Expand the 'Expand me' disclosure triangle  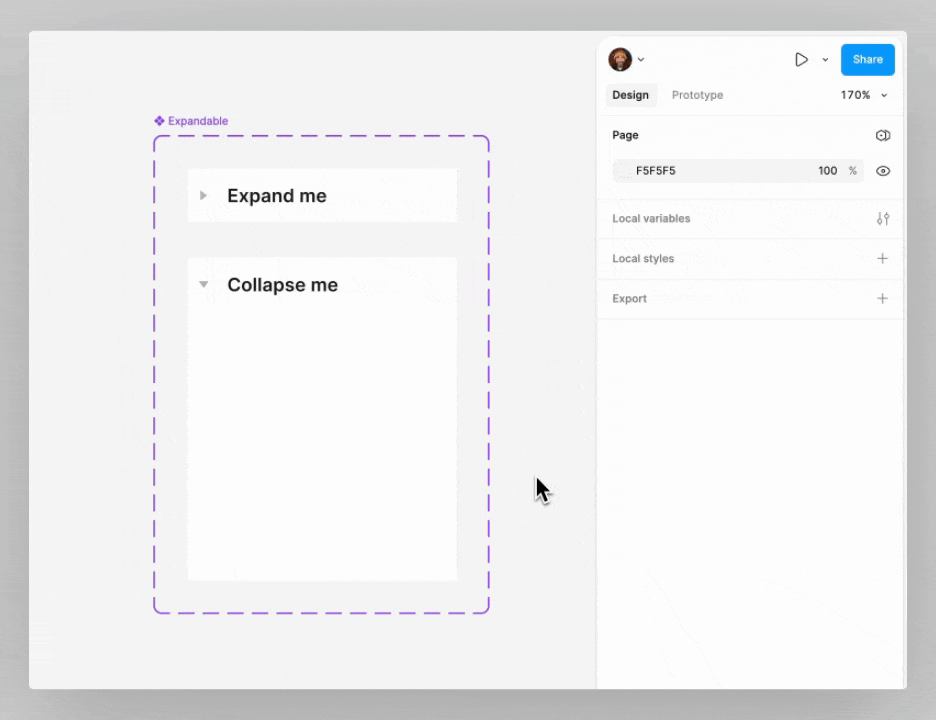click(204, 196)
